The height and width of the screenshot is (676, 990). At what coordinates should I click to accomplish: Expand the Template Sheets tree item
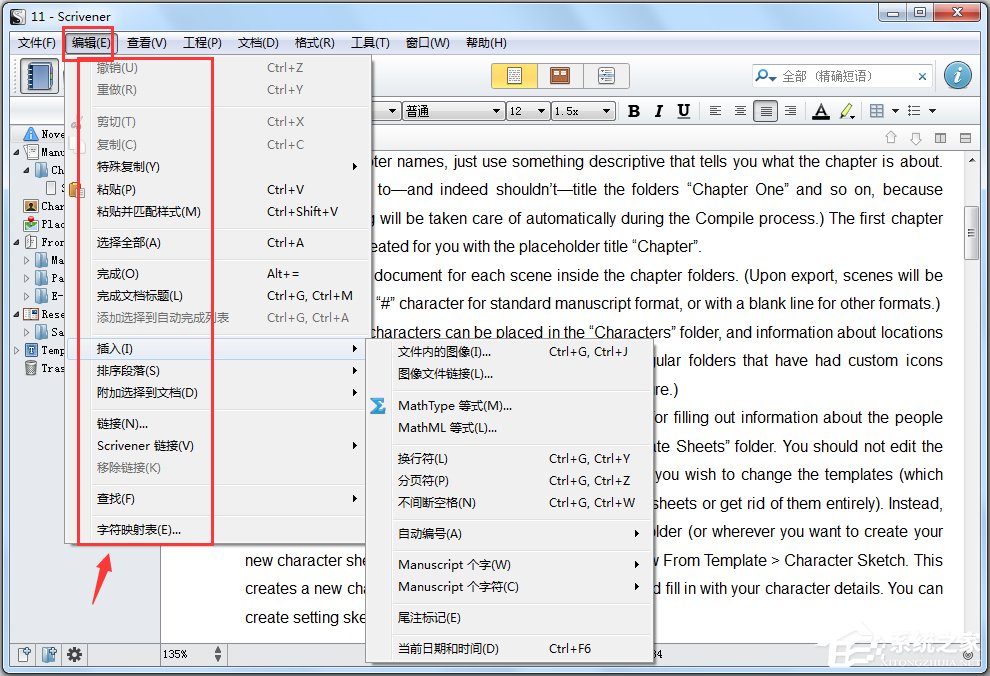16,350
